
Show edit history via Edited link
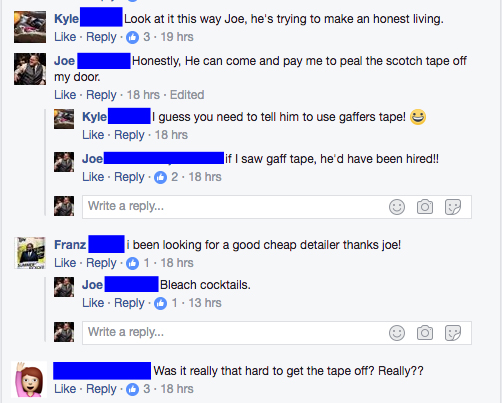(187, 95)
